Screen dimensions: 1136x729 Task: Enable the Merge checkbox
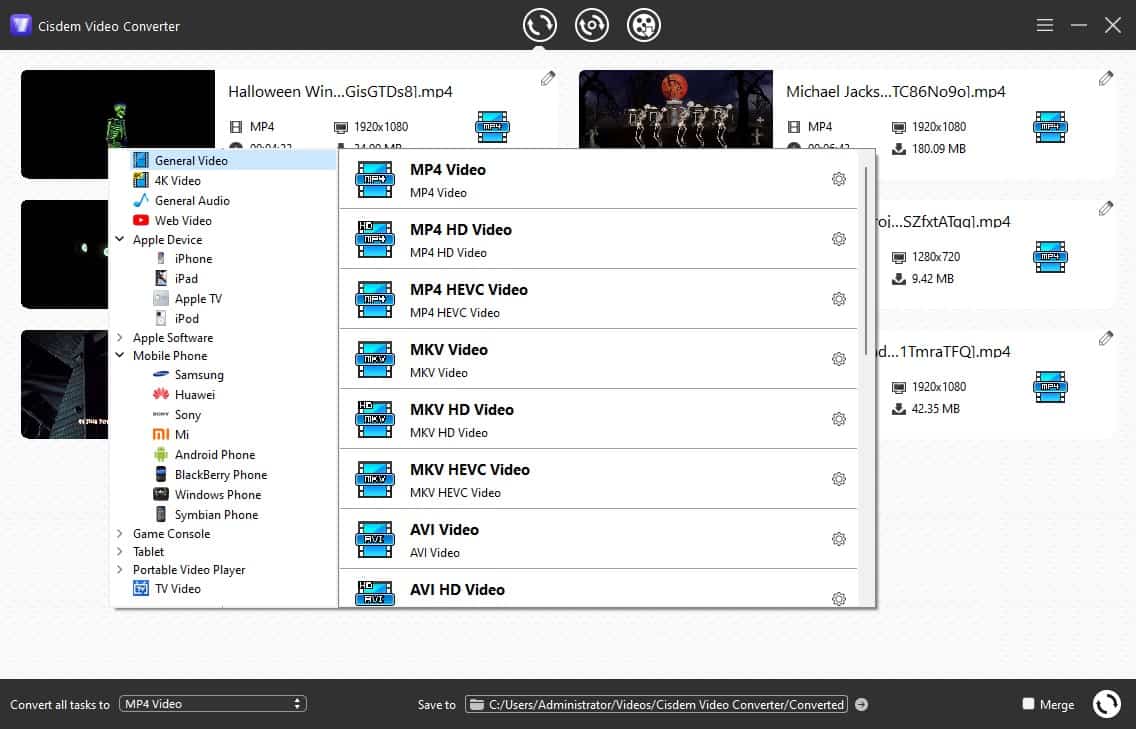pyautogui.click(x=1028, y=704)
